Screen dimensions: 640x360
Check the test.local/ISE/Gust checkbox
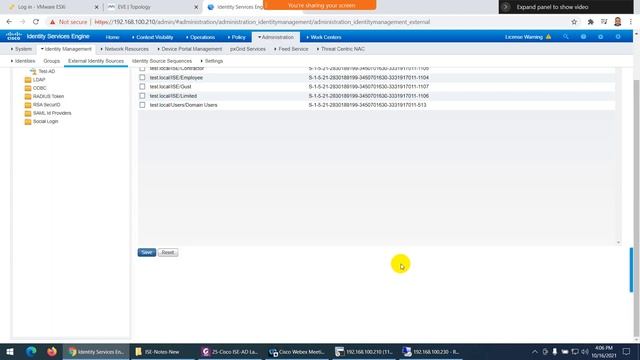point(142,87)
